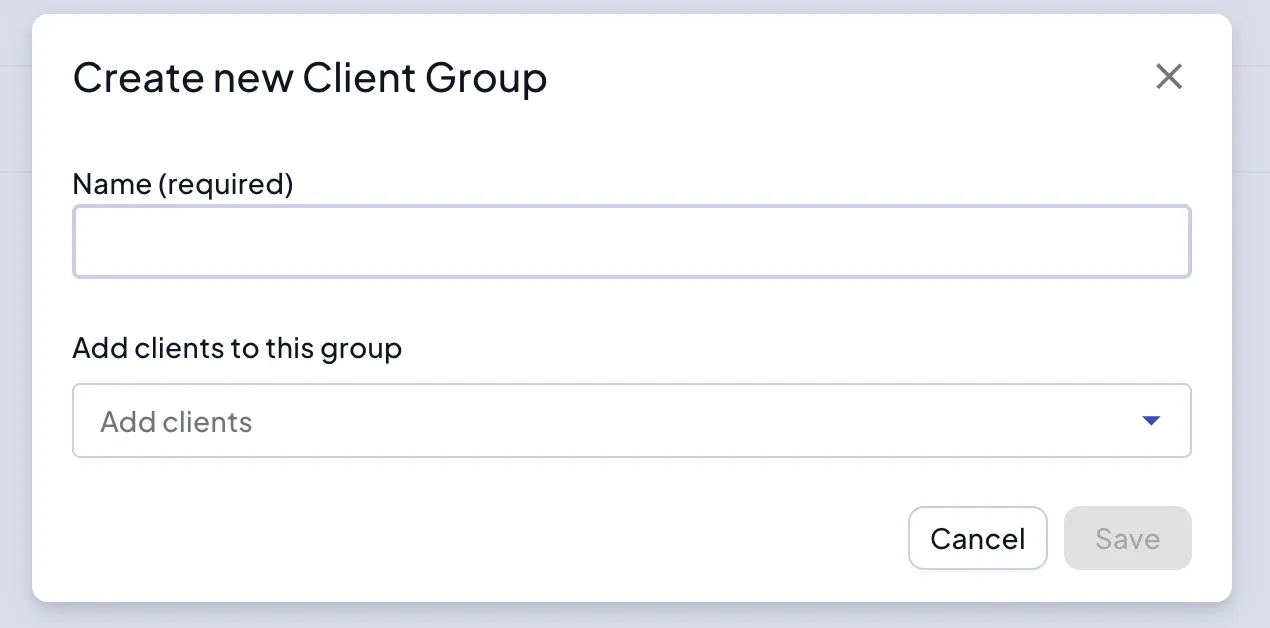The image size is (1270, 628).
Task: Click the Add clients selector field
Action: coord(631,420)
